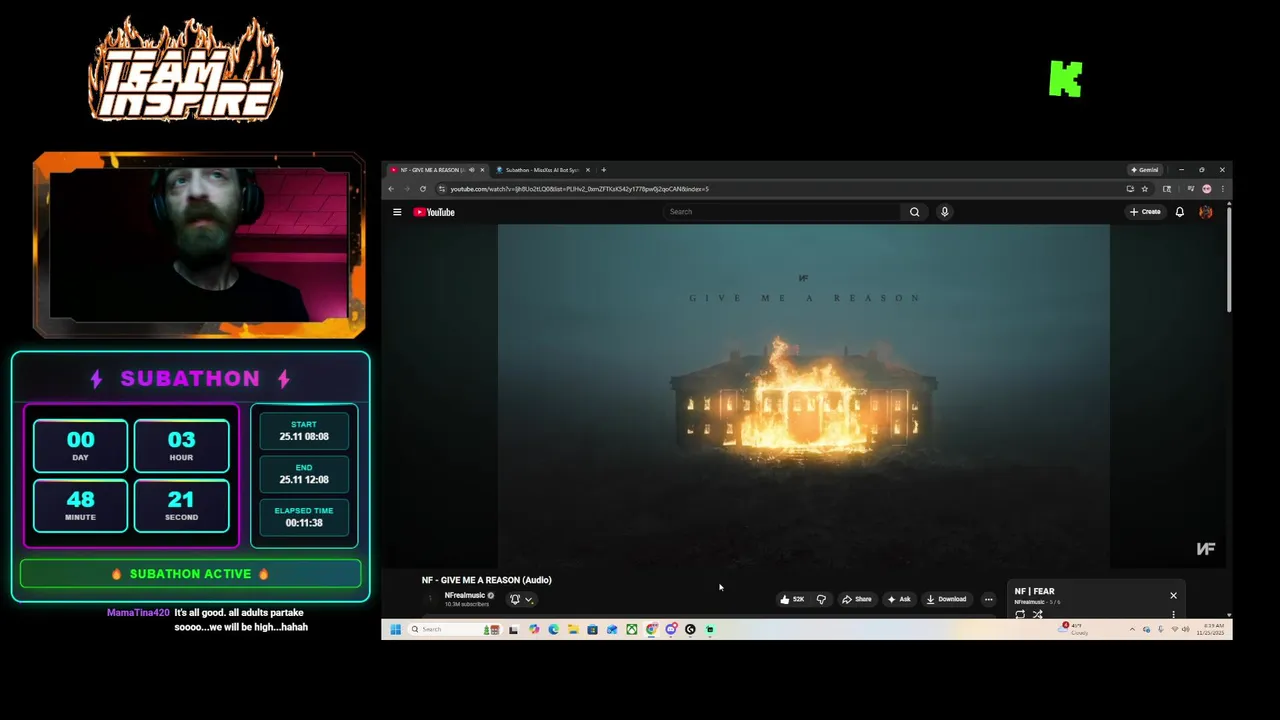The height and width of the screenshot is (720, 1280).
Task: Download the video
Action: pyautogui.click(x=946, y=599)
